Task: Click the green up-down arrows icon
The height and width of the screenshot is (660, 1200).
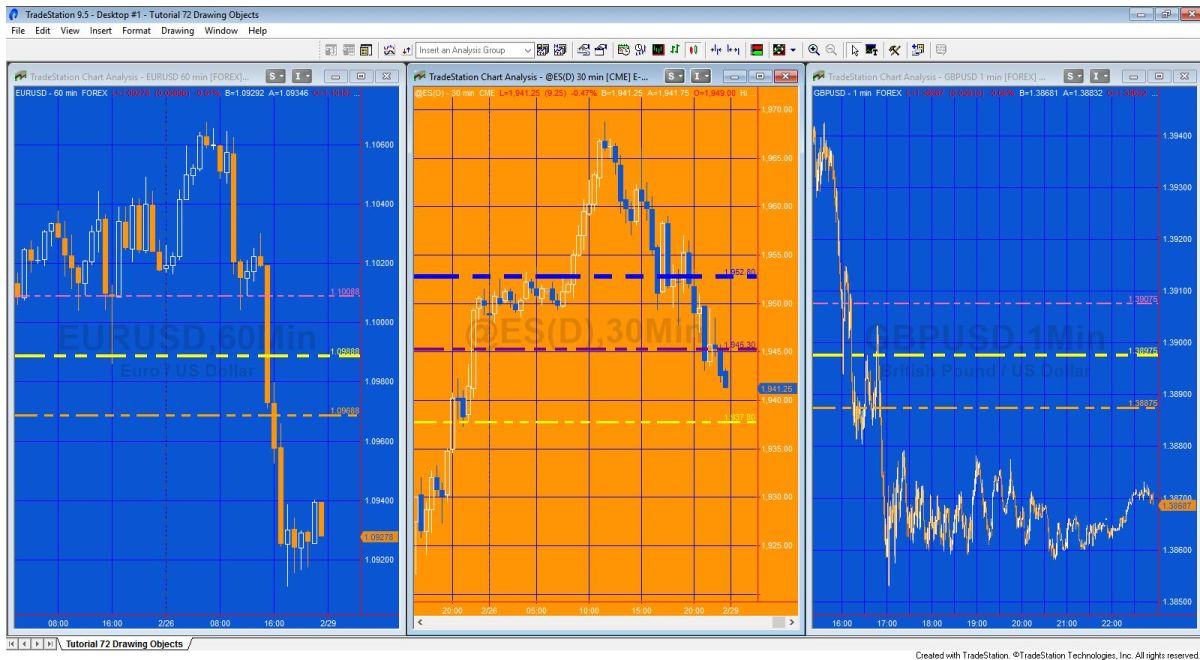Action: (x=676, y=50)
